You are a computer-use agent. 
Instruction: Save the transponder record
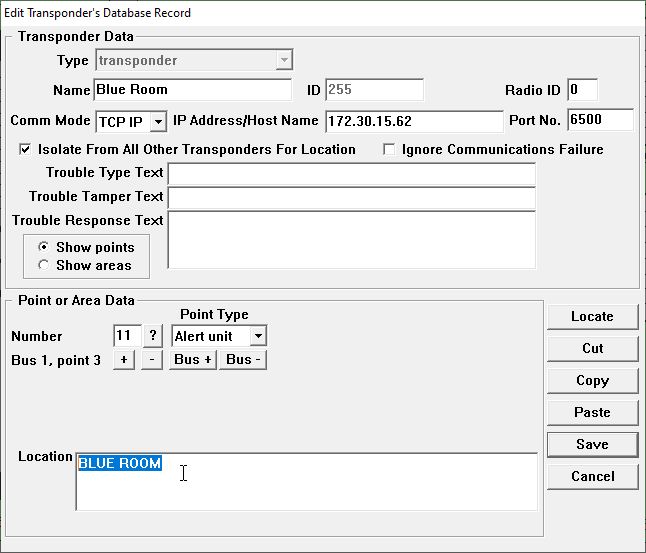[592, 444]
